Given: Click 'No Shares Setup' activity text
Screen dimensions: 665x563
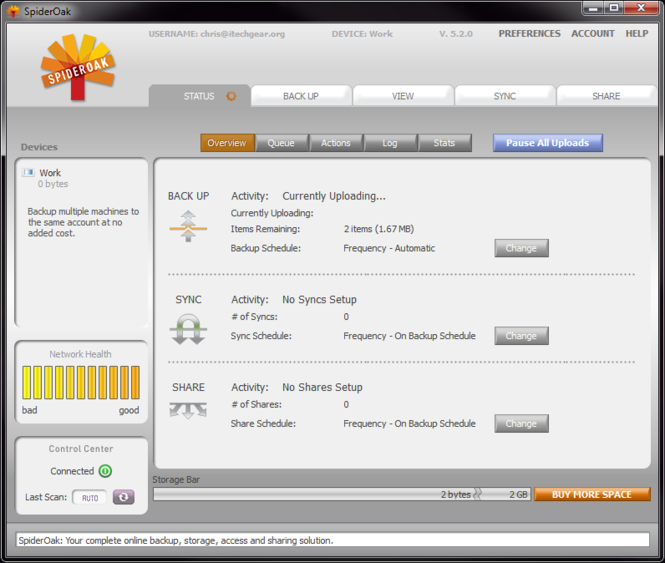Looking at the screenshot, I should pos(322,387).
